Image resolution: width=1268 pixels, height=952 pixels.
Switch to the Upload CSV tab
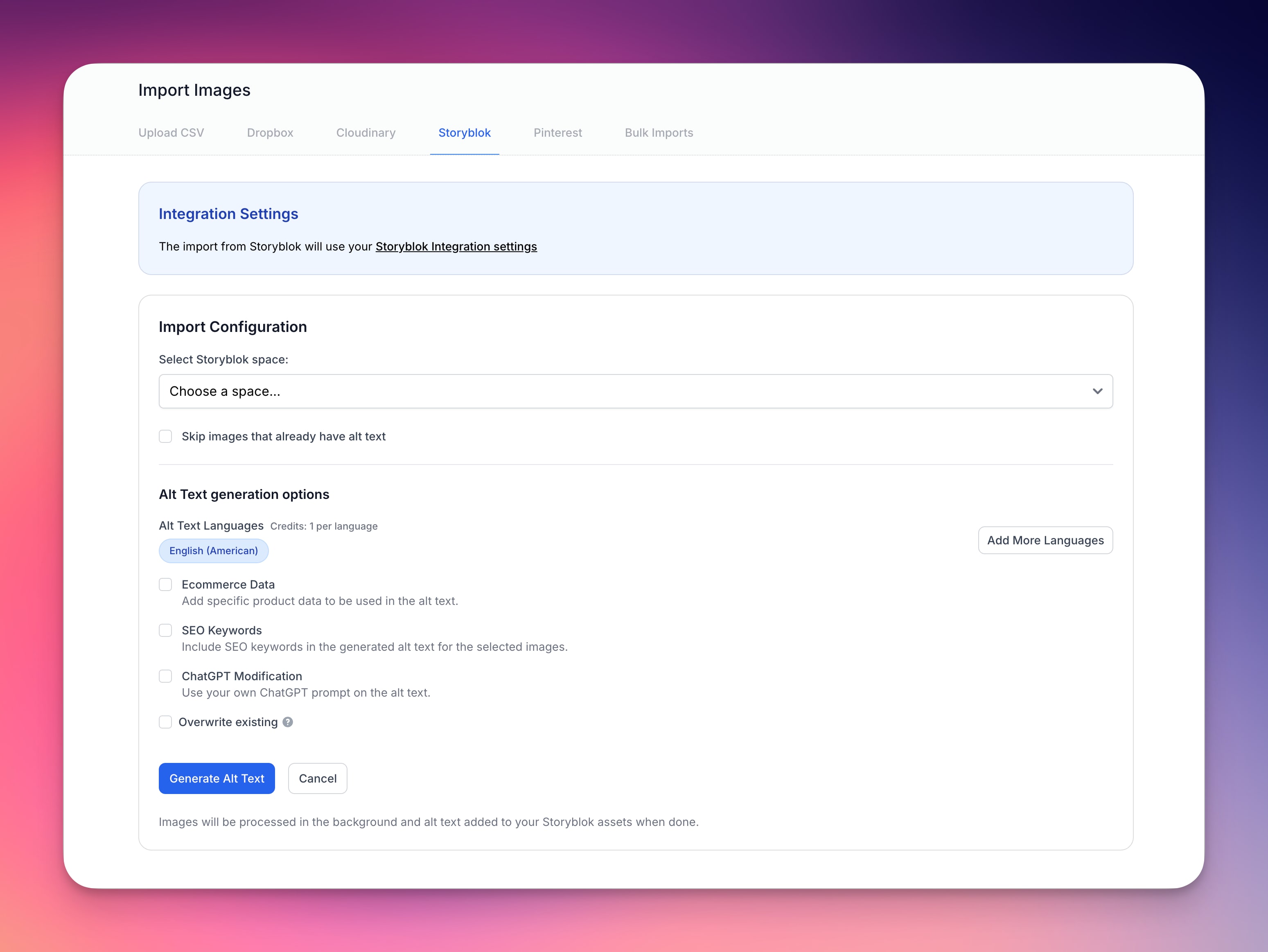(171, 133)
